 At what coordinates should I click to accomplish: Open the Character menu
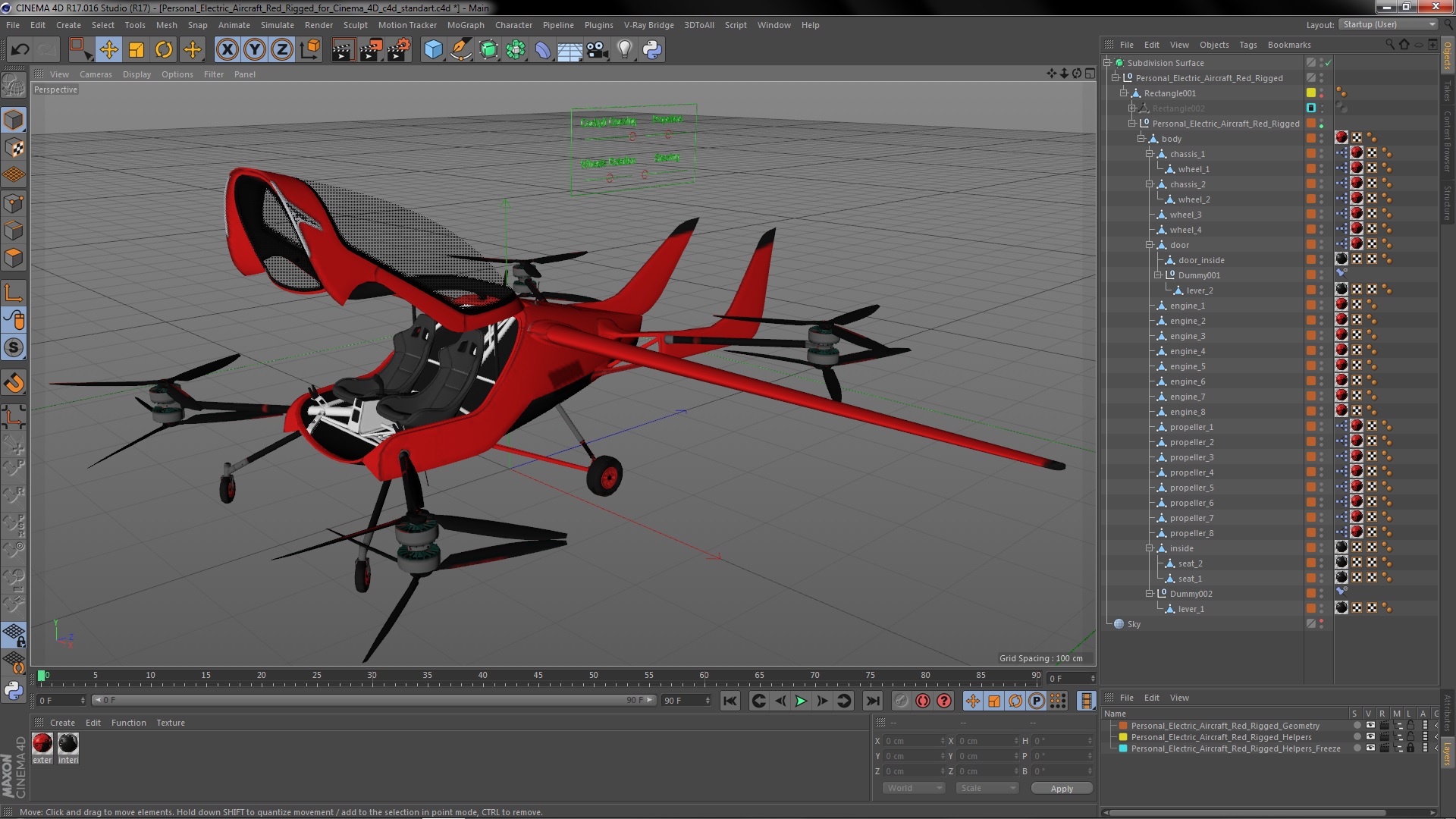(x=513, y=25)
